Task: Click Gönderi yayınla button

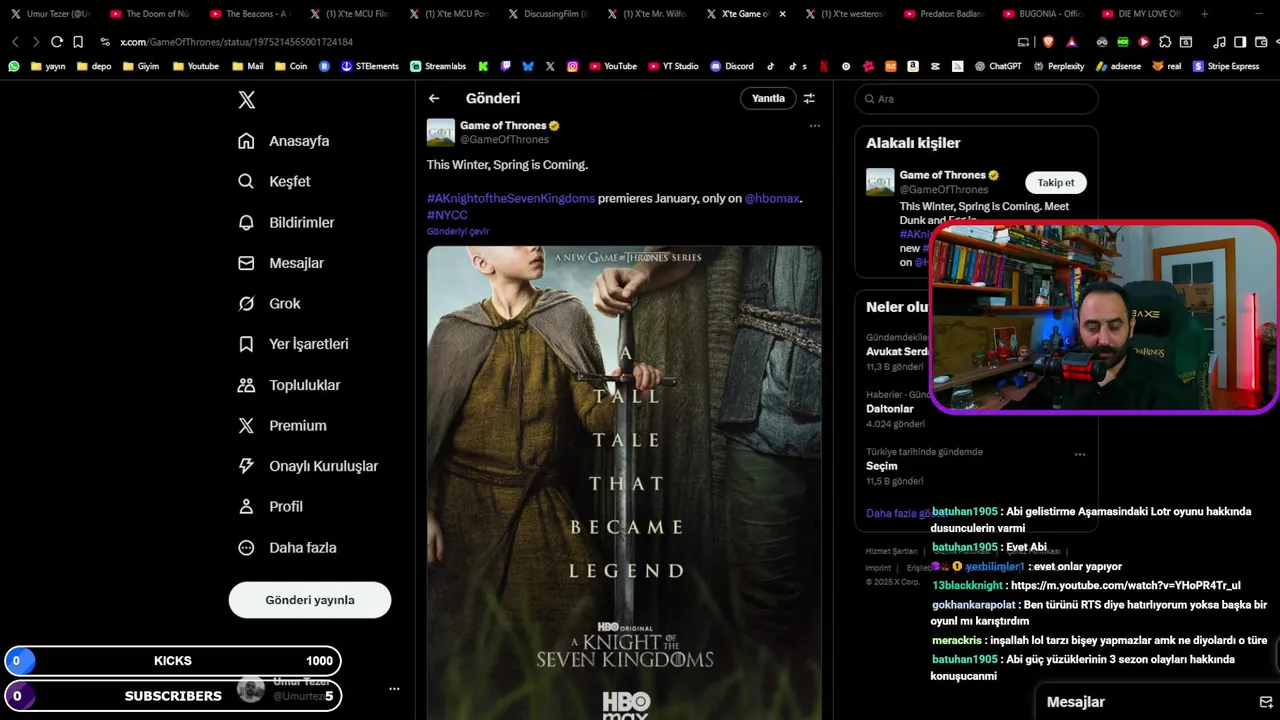Action: (x=310, y=600)
